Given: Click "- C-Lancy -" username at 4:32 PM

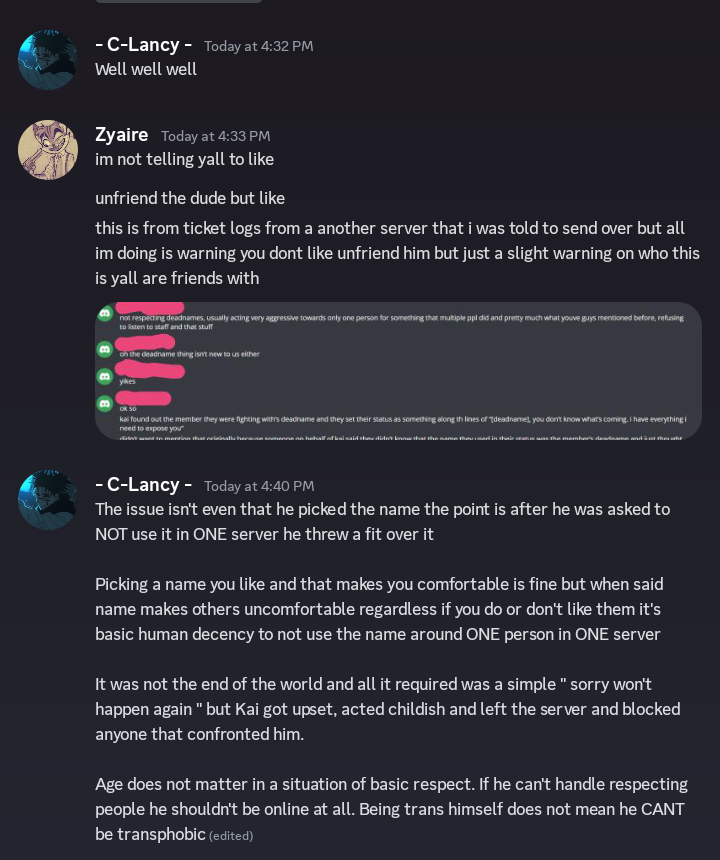Looking at the screenshot, I should coord(143,45).
